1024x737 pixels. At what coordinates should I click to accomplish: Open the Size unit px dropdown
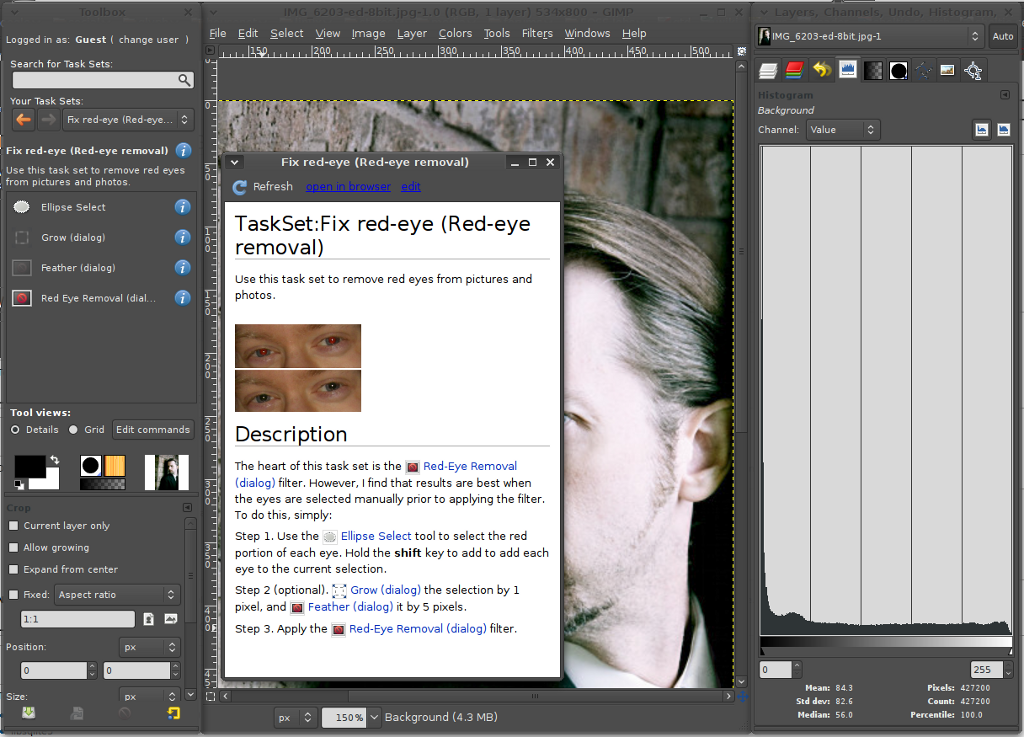click(x=150, y=697)
